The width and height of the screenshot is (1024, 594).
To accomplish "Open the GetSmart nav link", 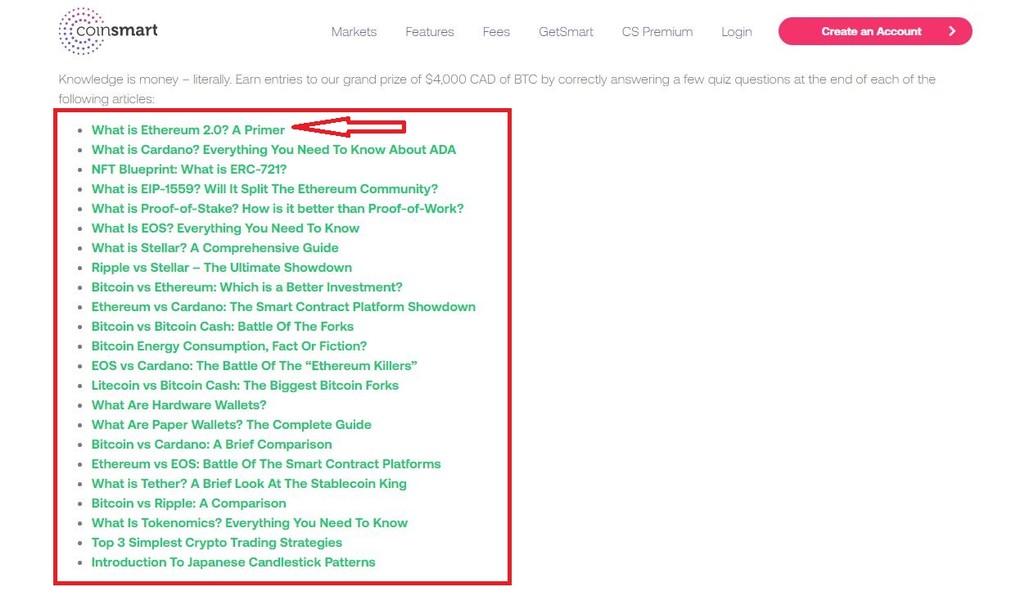I will pyautogui.click(x=566, y=31).
